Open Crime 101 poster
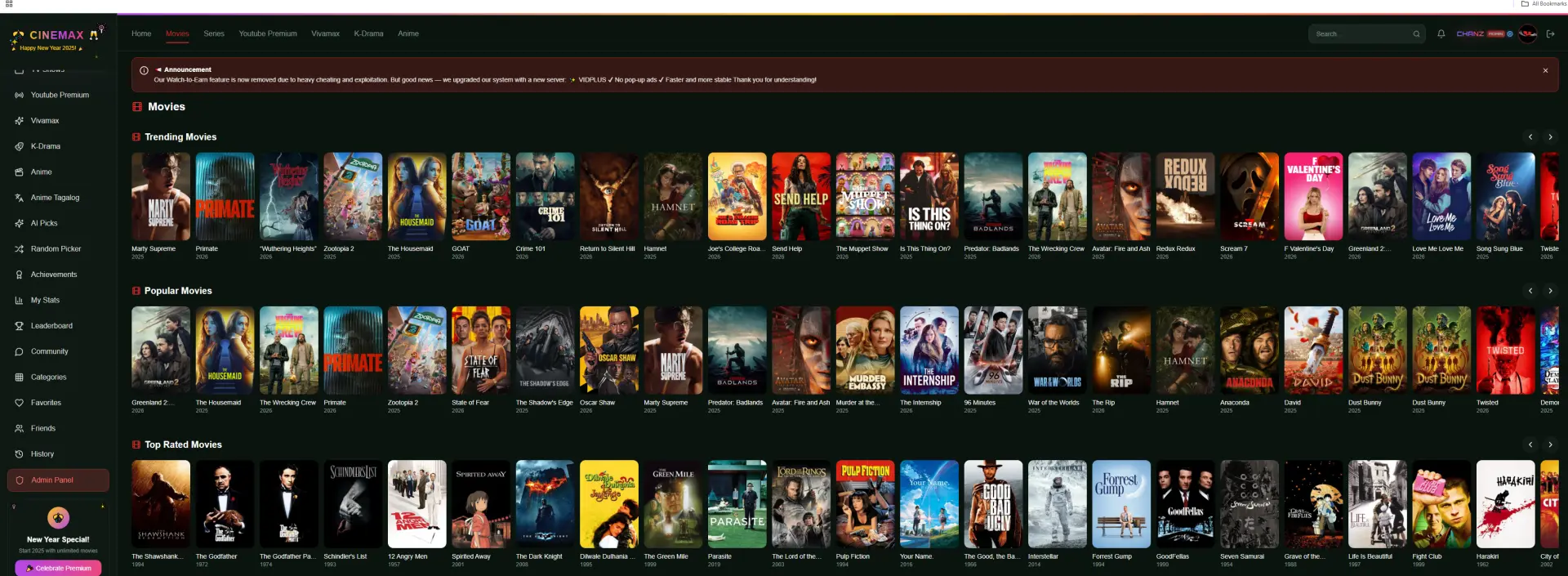 (545, 196)
